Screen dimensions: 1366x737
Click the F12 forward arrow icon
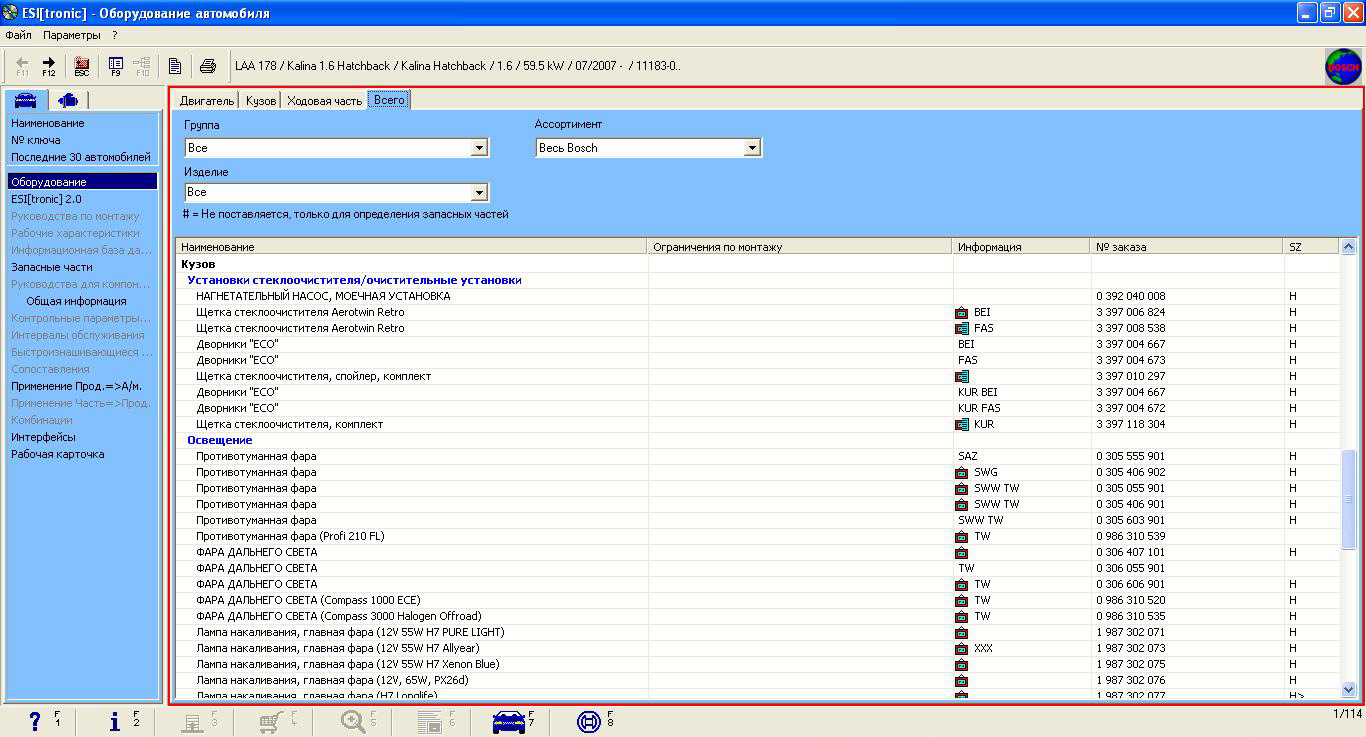[48, 66]
